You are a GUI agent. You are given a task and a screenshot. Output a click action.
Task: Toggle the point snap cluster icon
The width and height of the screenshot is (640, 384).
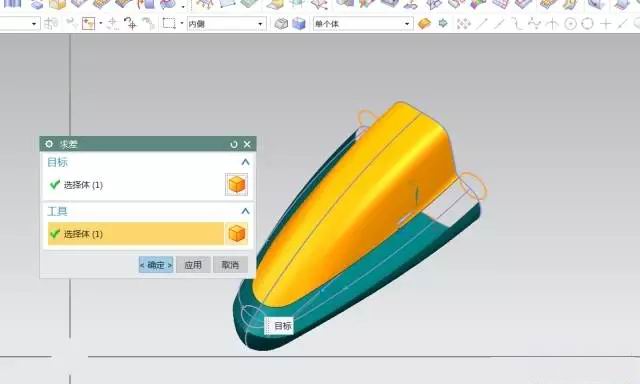tap(464, 24)
